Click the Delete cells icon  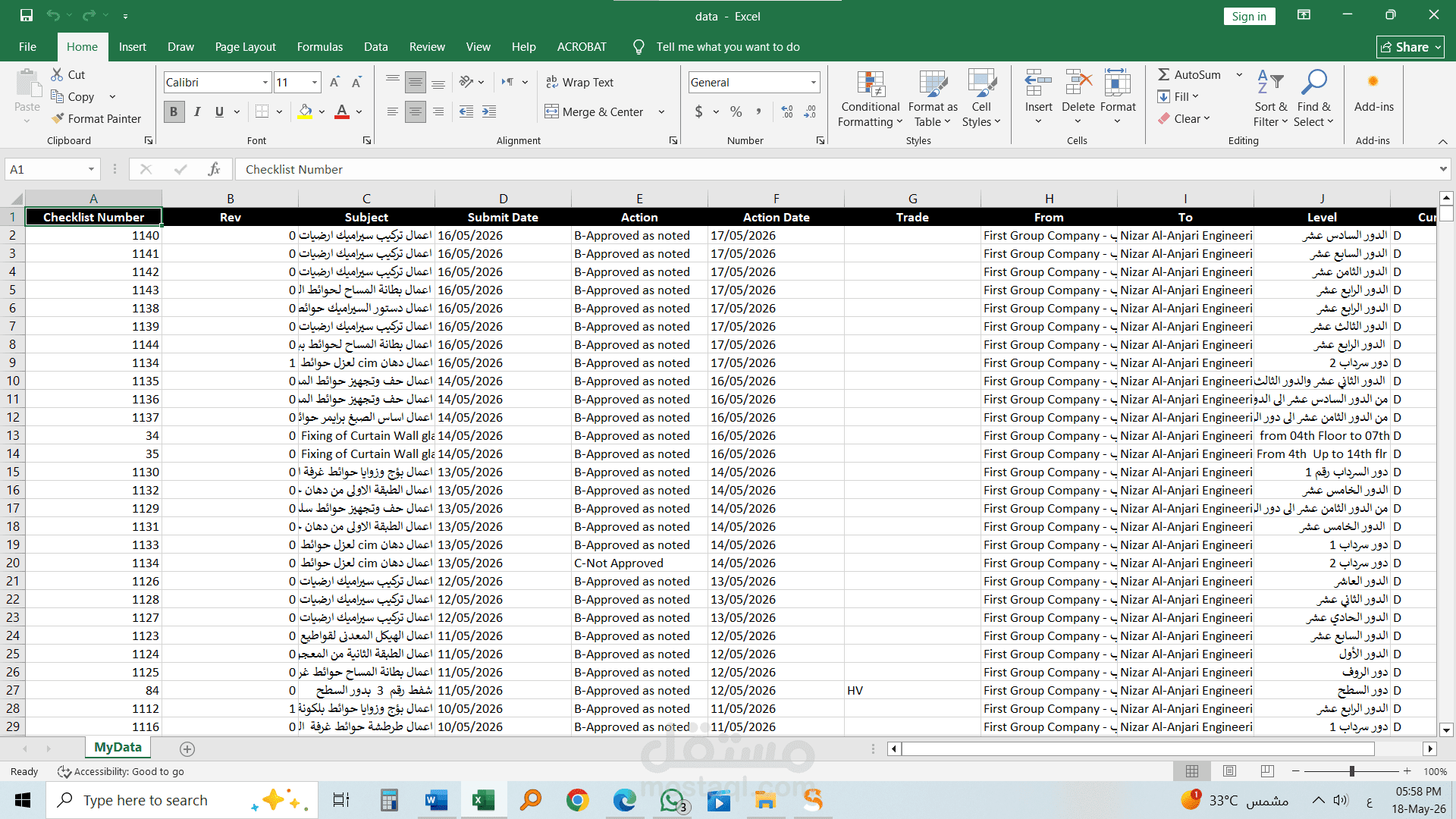pos(1078,83)
